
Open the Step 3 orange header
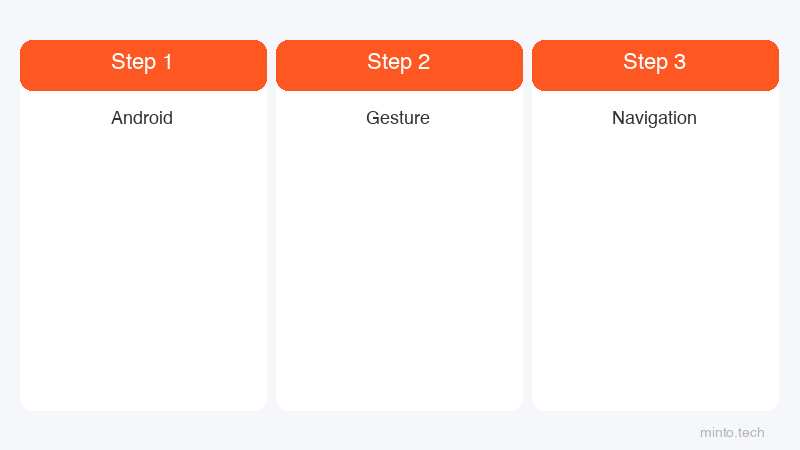click(x=655, y=65)
